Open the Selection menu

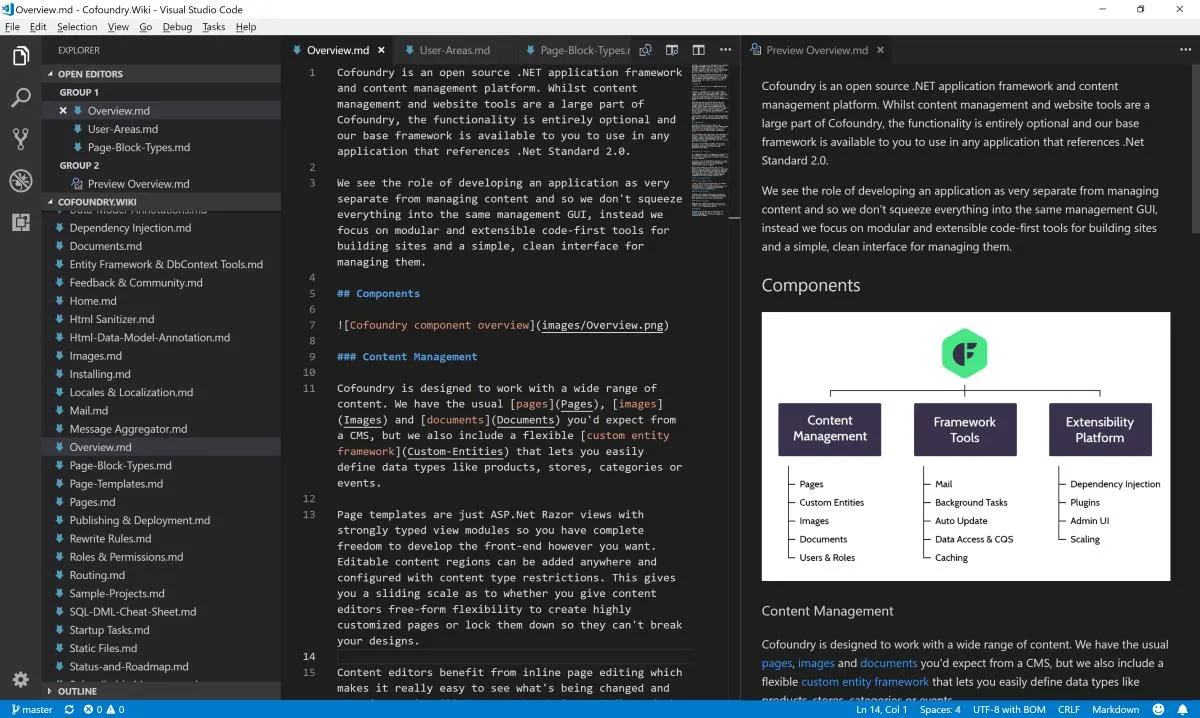pos(77,27)
